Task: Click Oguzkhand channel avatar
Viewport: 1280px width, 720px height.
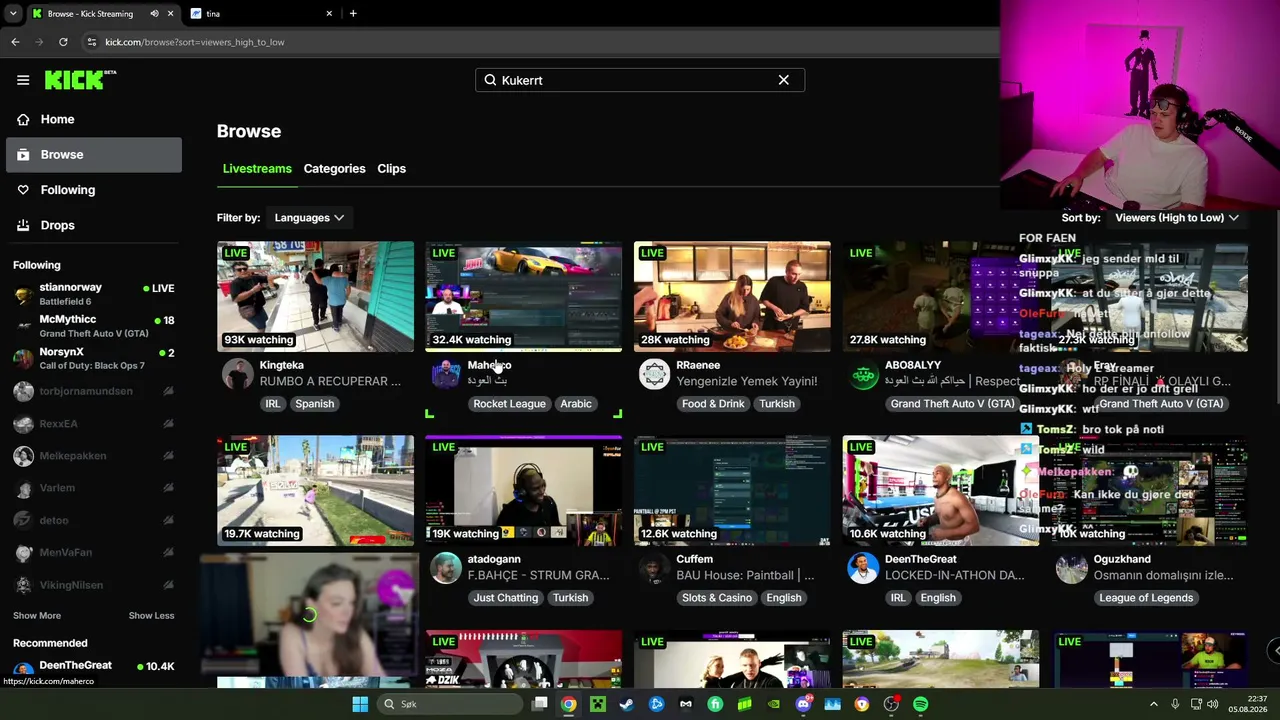Action: click(1071, 568)
